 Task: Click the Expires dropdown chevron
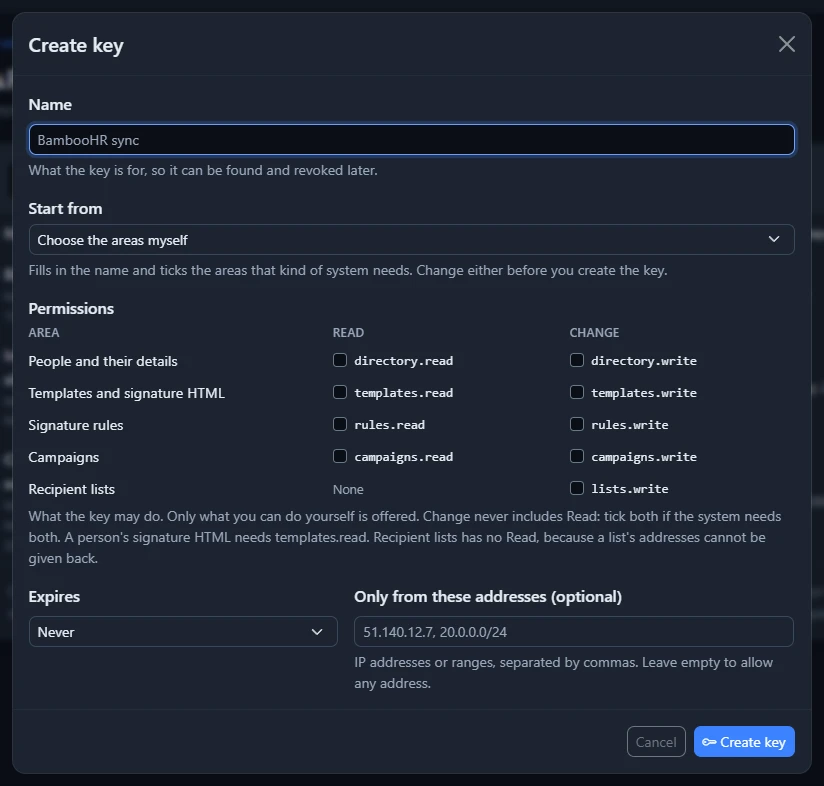tap(317, 632)
